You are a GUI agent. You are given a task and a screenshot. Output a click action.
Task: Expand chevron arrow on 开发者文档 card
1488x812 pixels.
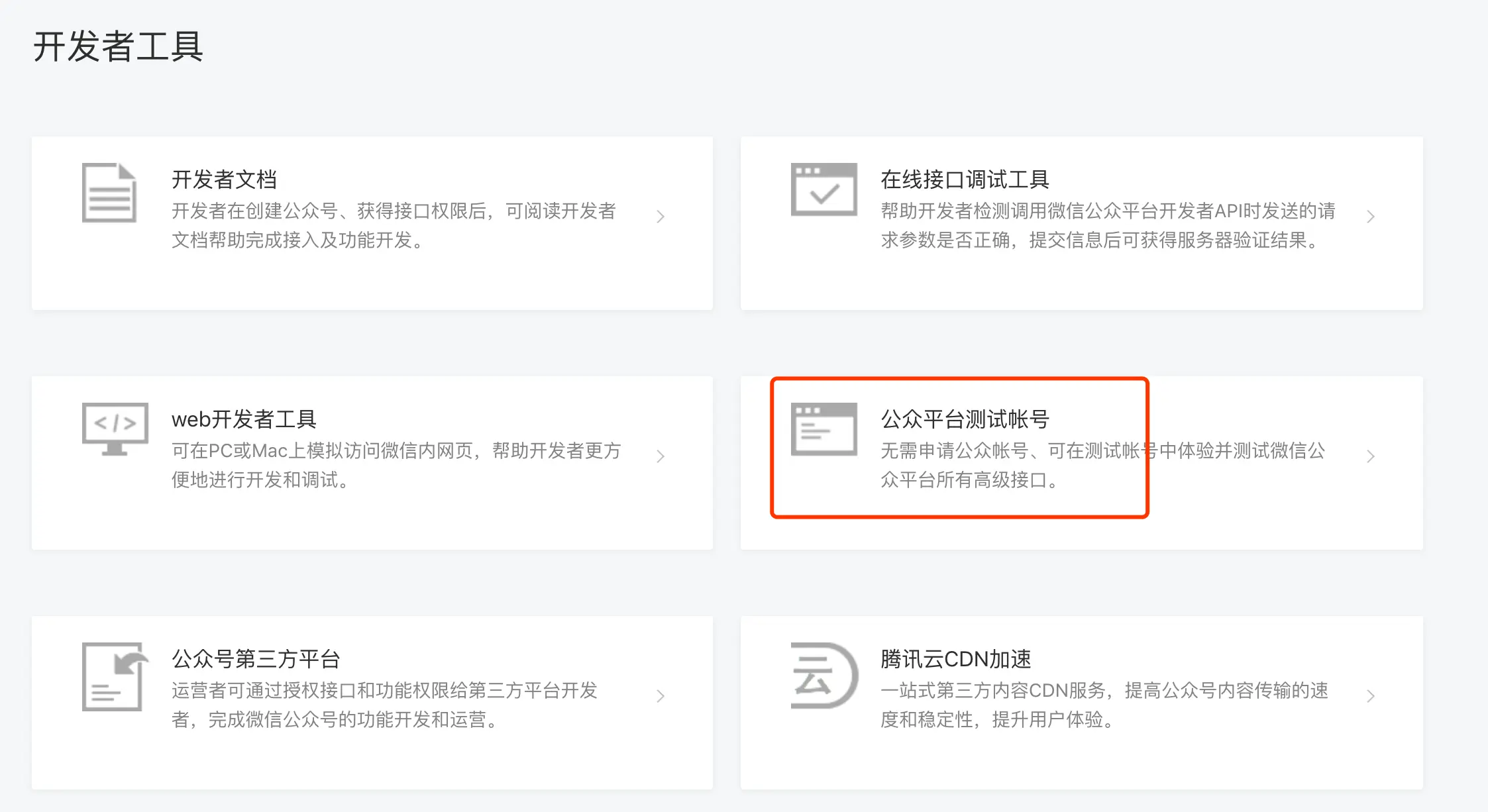[661, 217]
